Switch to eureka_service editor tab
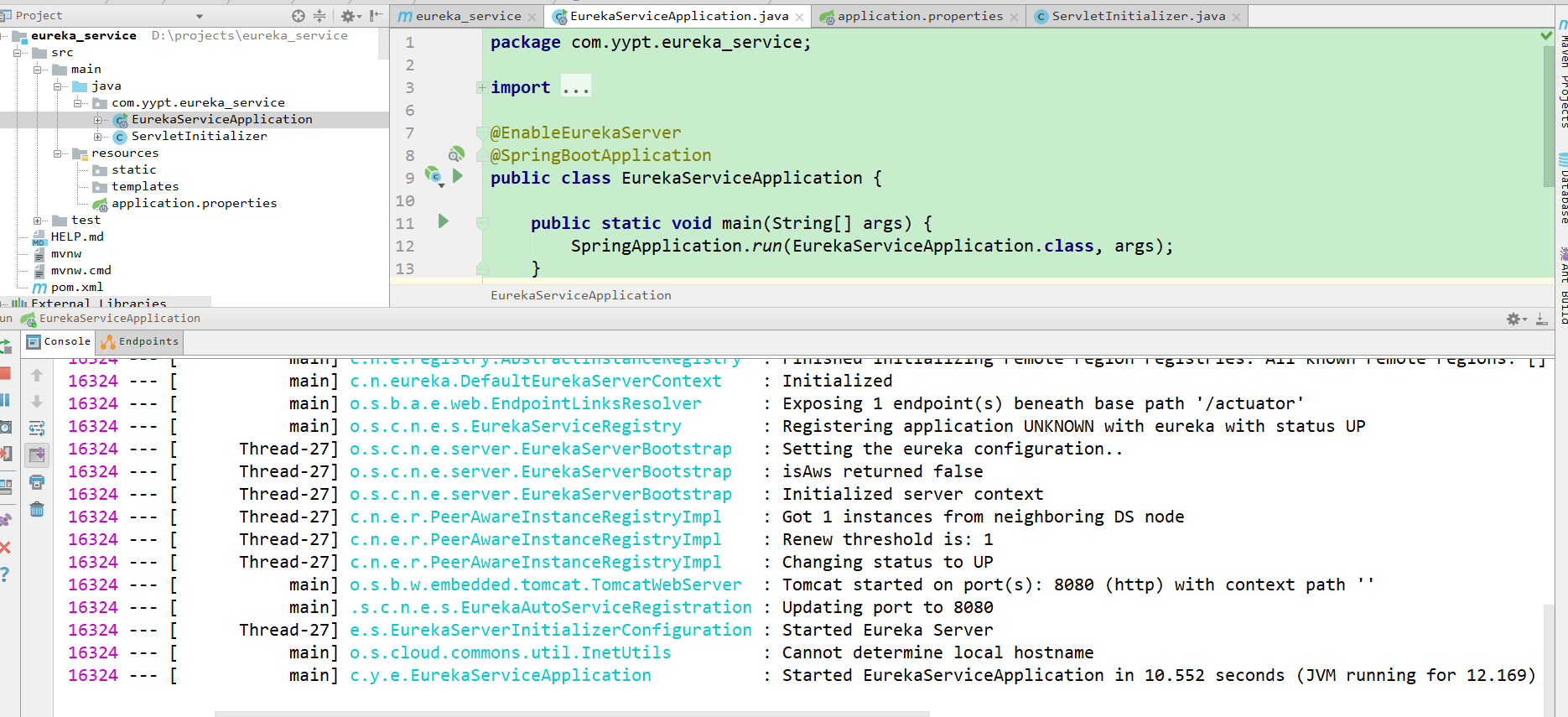The width and height of the screenshot is (1568, 717). click(468, 16)
